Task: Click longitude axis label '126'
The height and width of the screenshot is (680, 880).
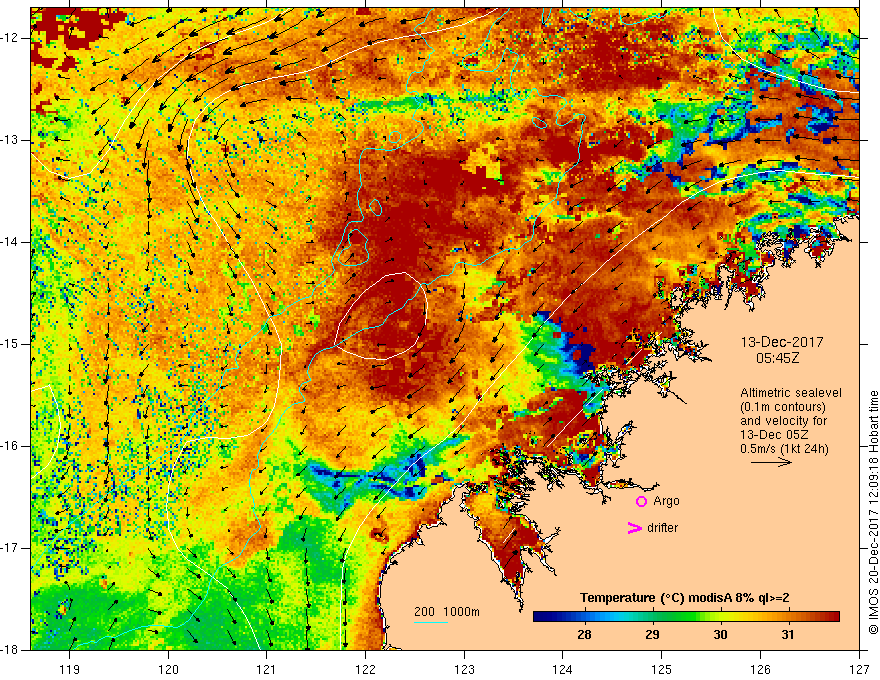Action: (760, 669)
